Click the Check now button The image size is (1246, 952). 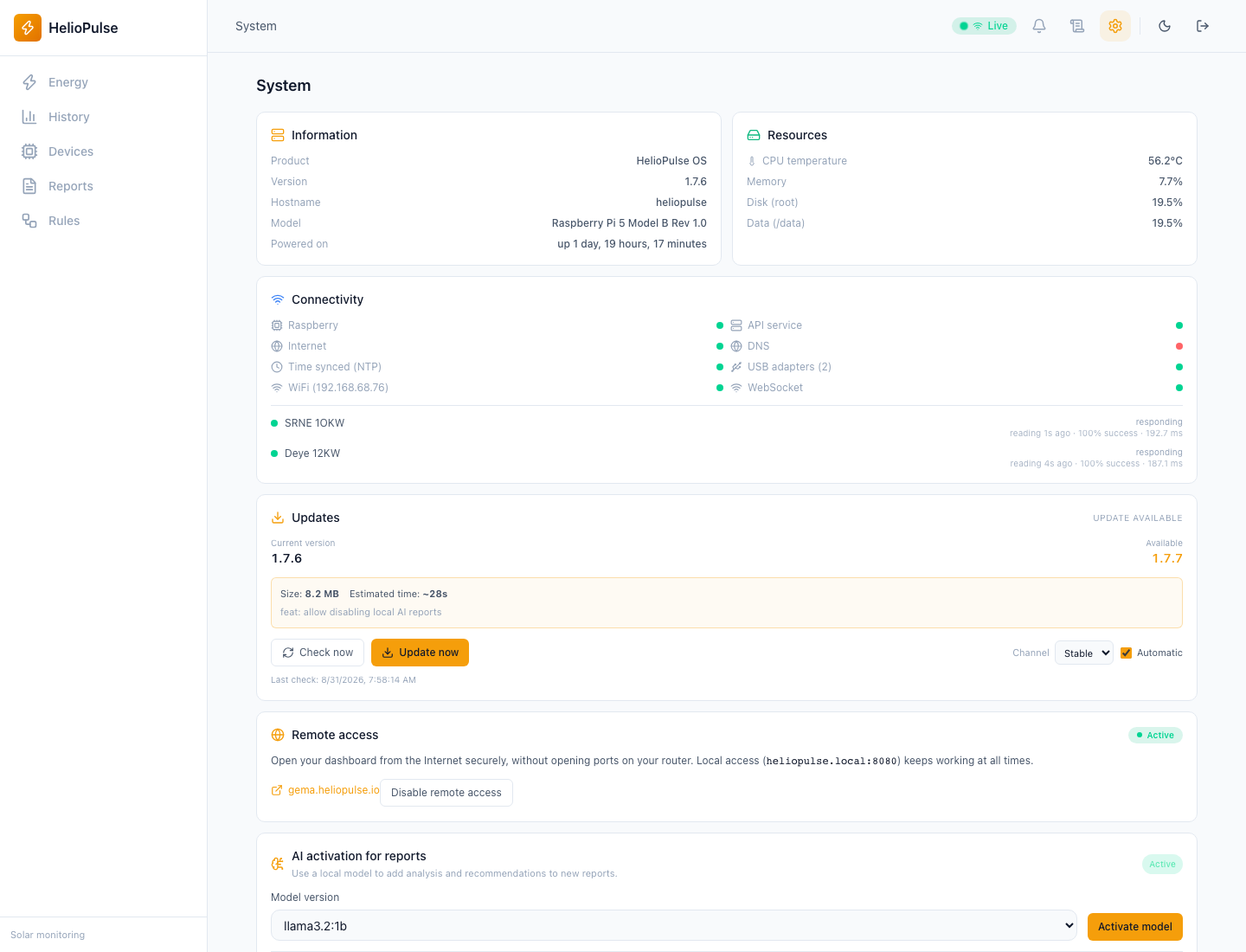[x=318, y=653]
